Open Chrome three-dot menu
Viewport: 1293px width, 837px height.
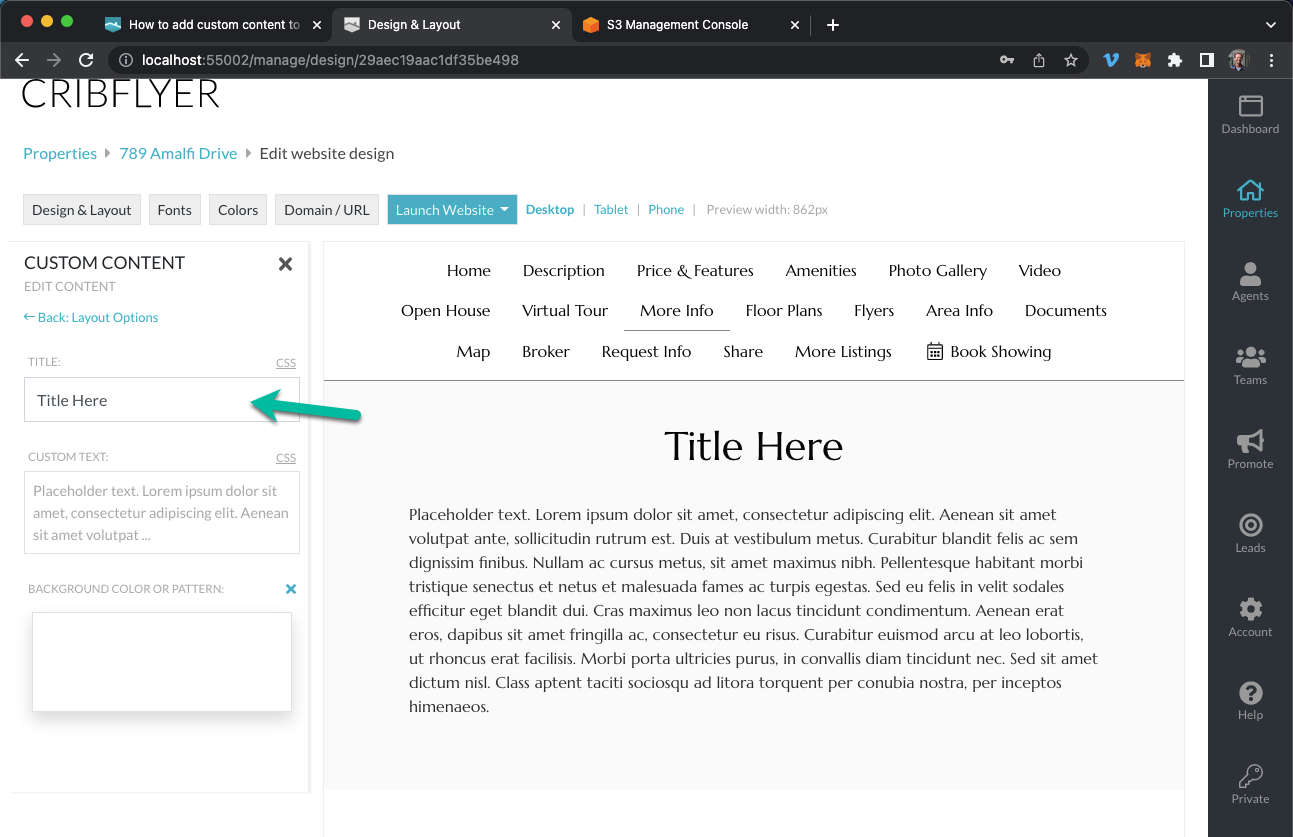click(1271, 60)
